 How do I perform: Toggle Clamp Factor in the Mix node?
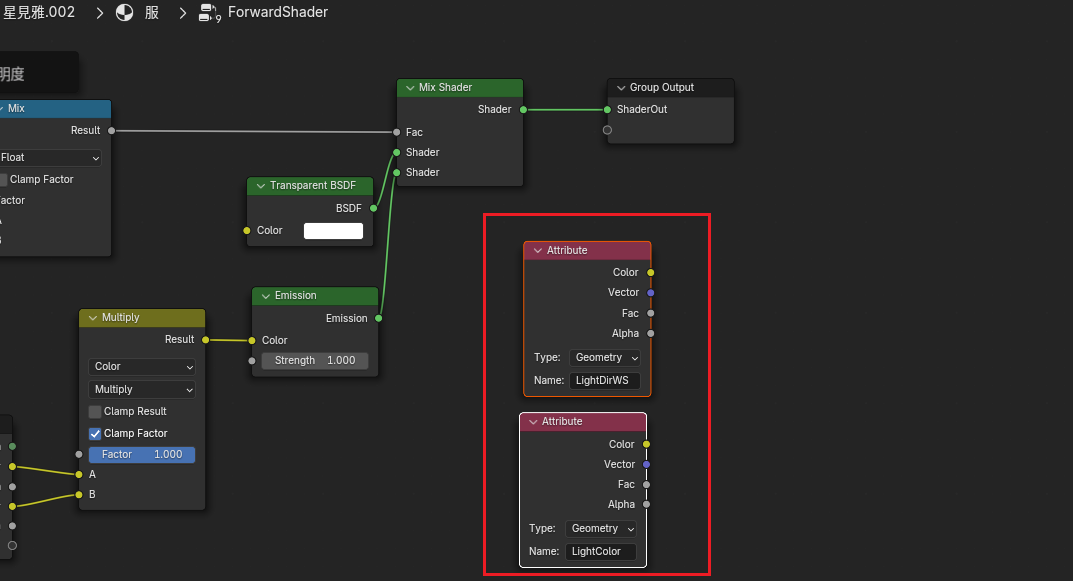[3, 179]
